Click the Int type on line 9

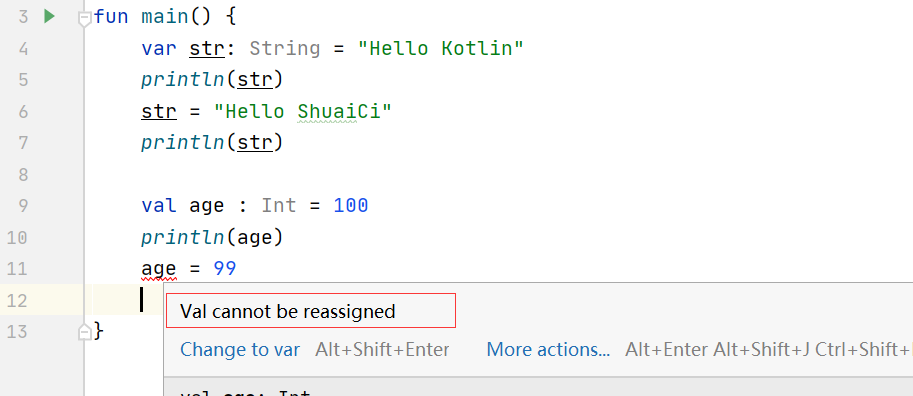[278, 206]
